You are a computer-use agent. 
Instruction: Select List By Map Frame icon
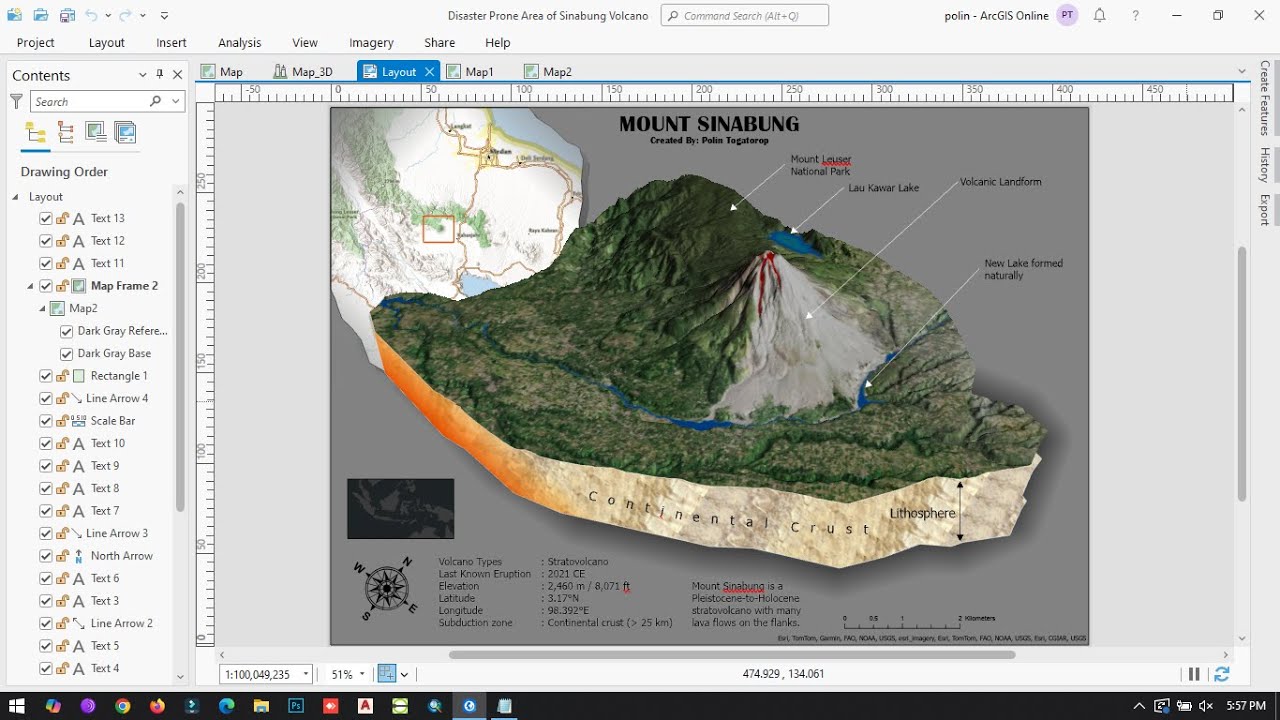[96, 132]
